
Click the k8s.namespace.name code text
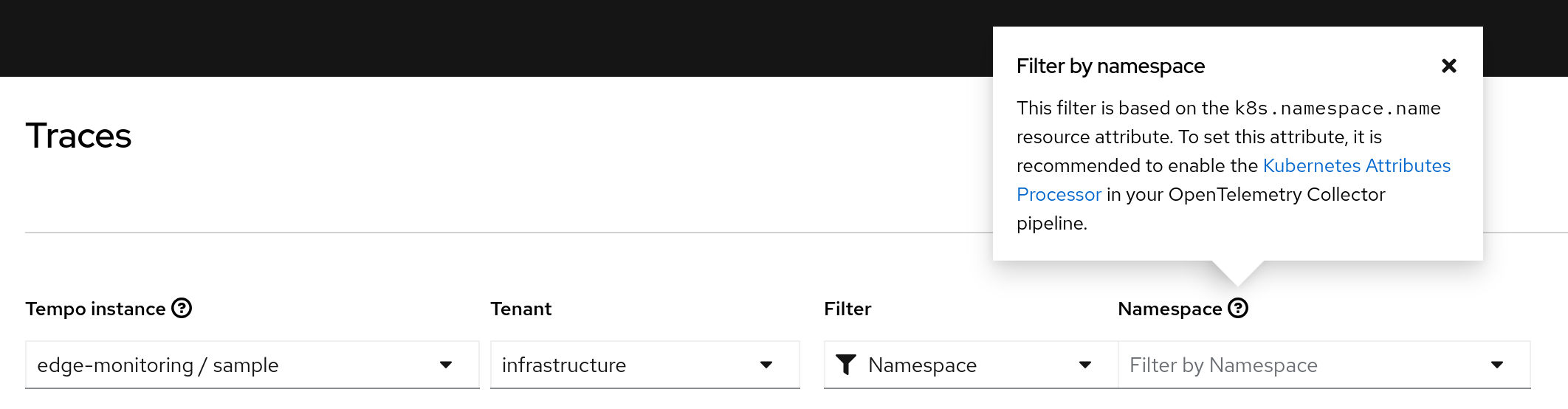[x=1338, y=109]
